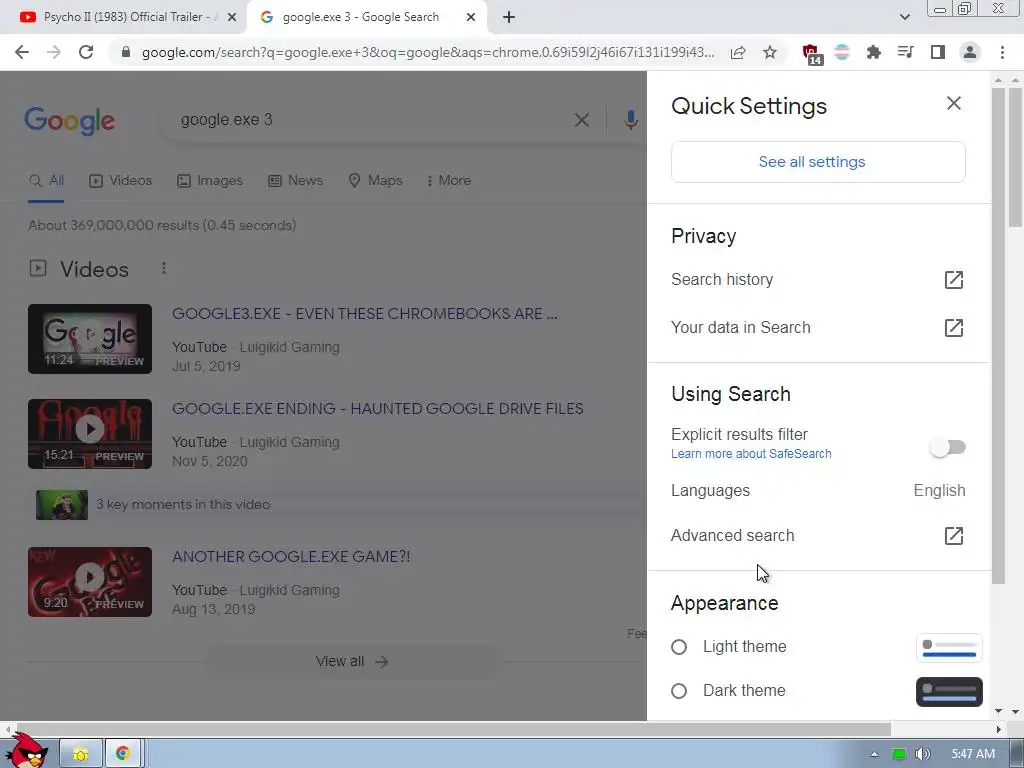Switch to the Images results tab
This screenshot has height=768, width=1024.
(x=210, y=181)
